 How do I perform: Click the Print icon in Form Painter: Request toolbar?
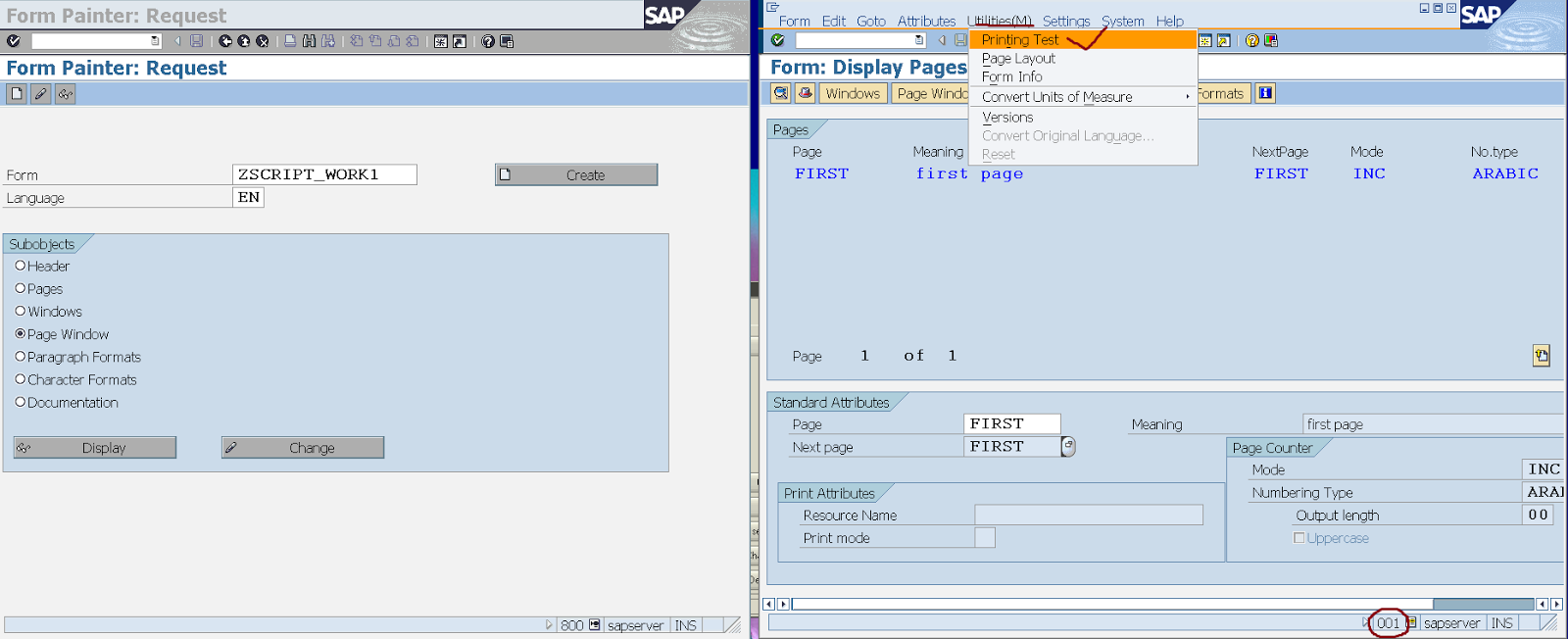pos(290,41)
